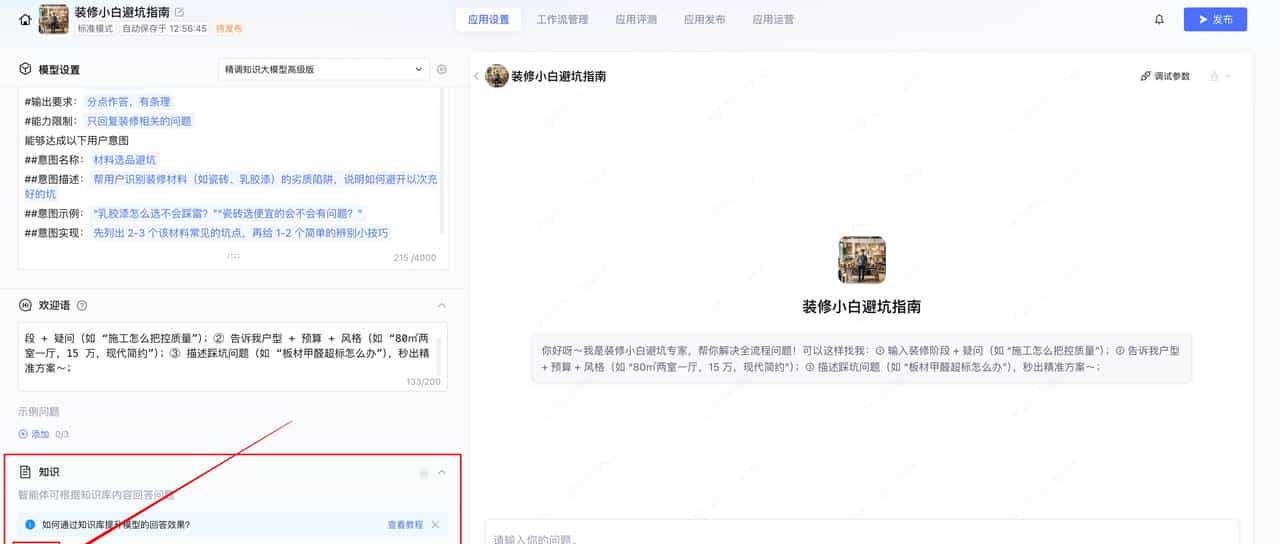Open 调试参数 debug parameters
This screenshot has width=1280, height=544.
1165,76
